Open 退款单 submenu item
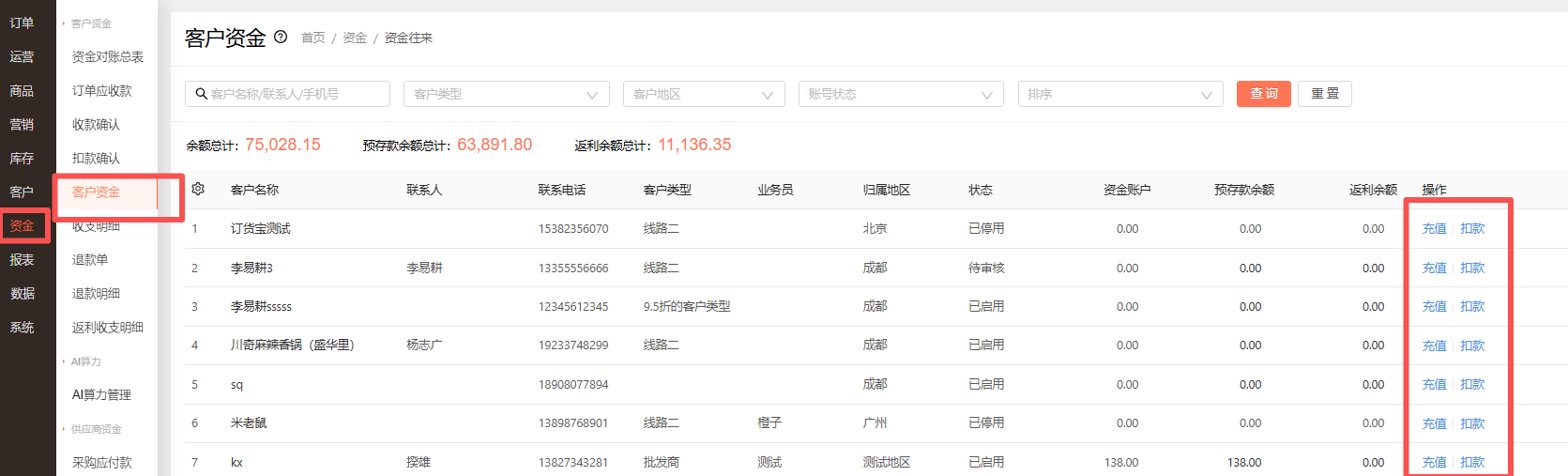 tap(90, 260)
